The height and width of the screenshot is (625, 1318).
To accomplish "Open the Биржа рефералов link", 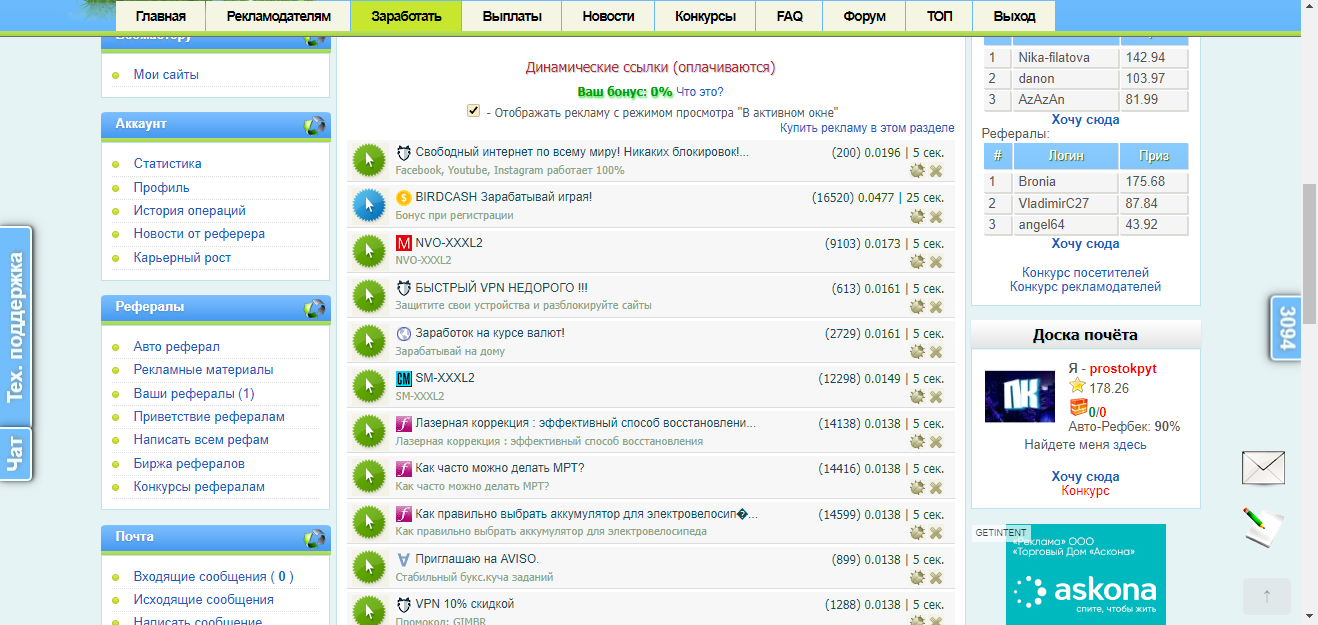I will tap(189, 463).
